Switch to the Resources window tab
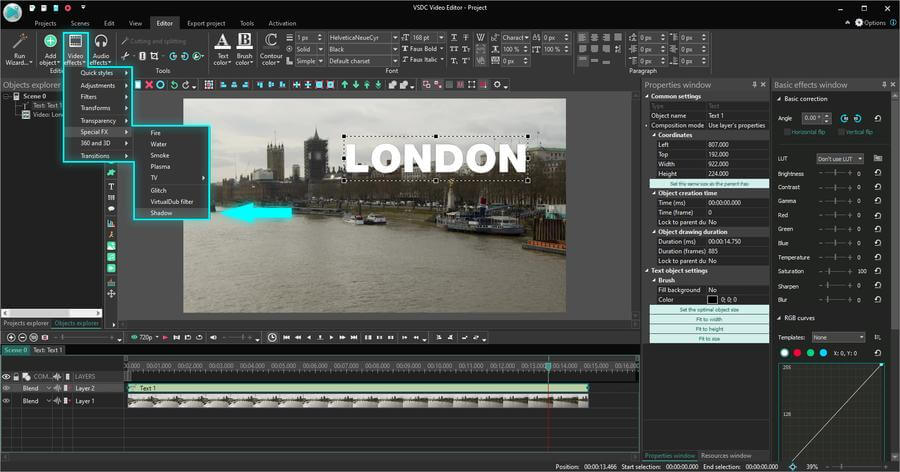This screenshot has width=900, height=472. click(x=726, y=455)
